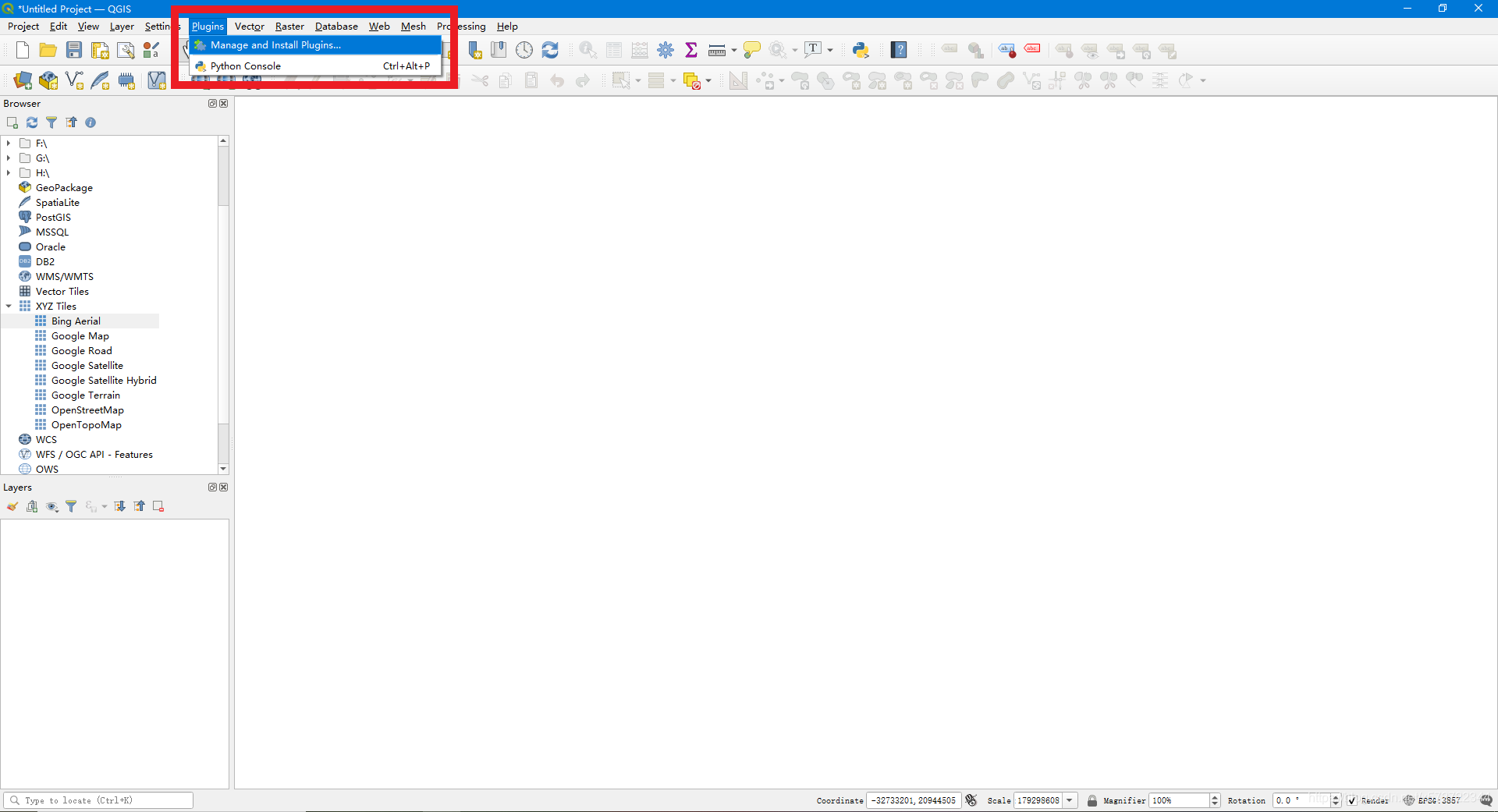Screen dimensions: 1498x812
Task: Click the Rotation value field
Action: (x=1301, y=800)
